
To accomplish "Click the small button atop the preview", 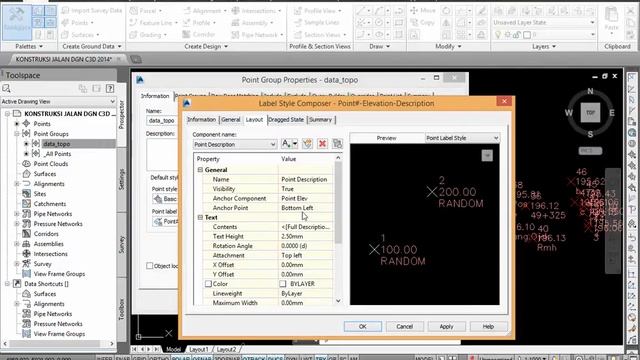I will coord(487,155).
